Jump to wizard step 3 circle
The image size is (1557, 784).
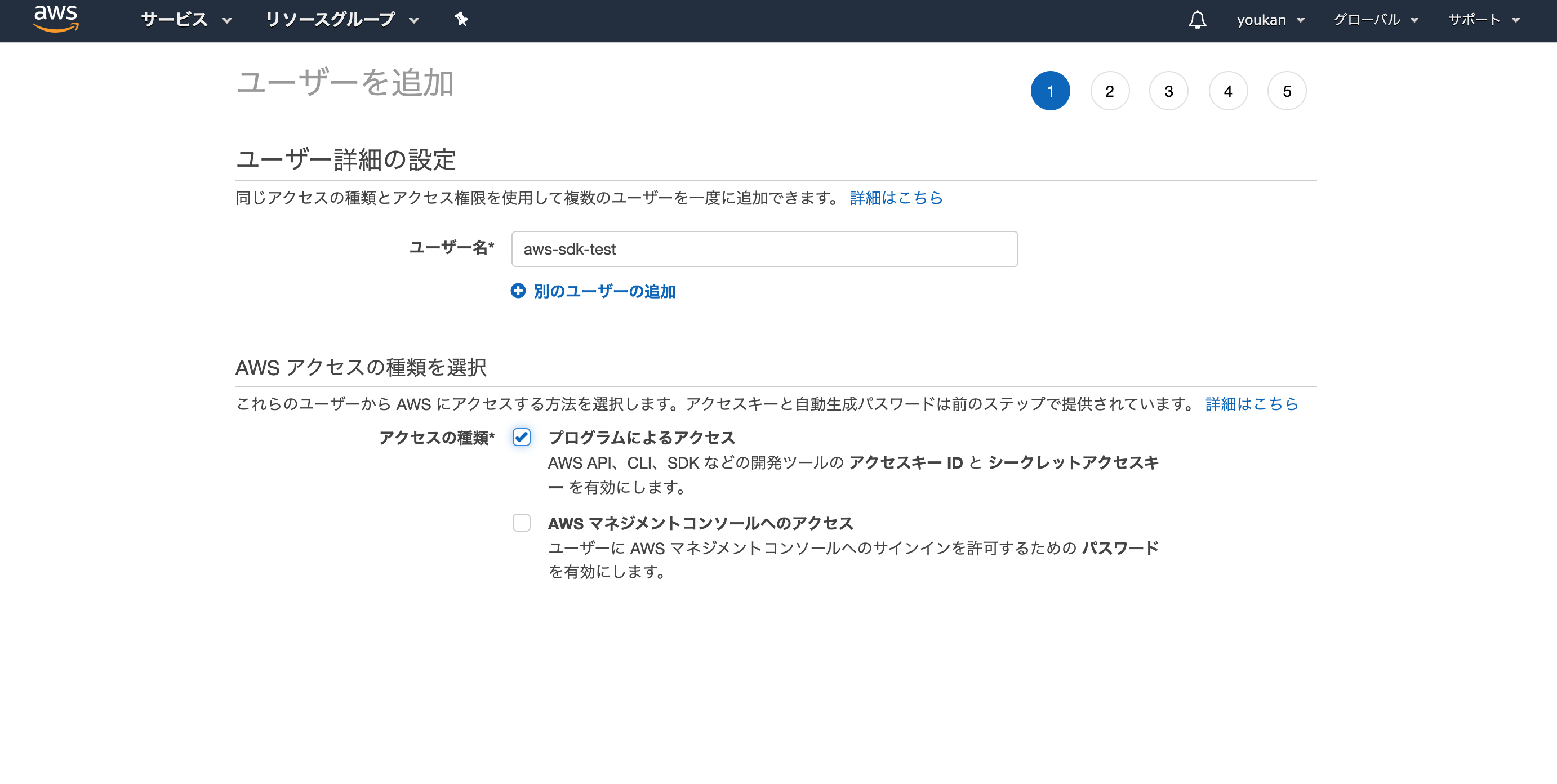coord(1168,91)
